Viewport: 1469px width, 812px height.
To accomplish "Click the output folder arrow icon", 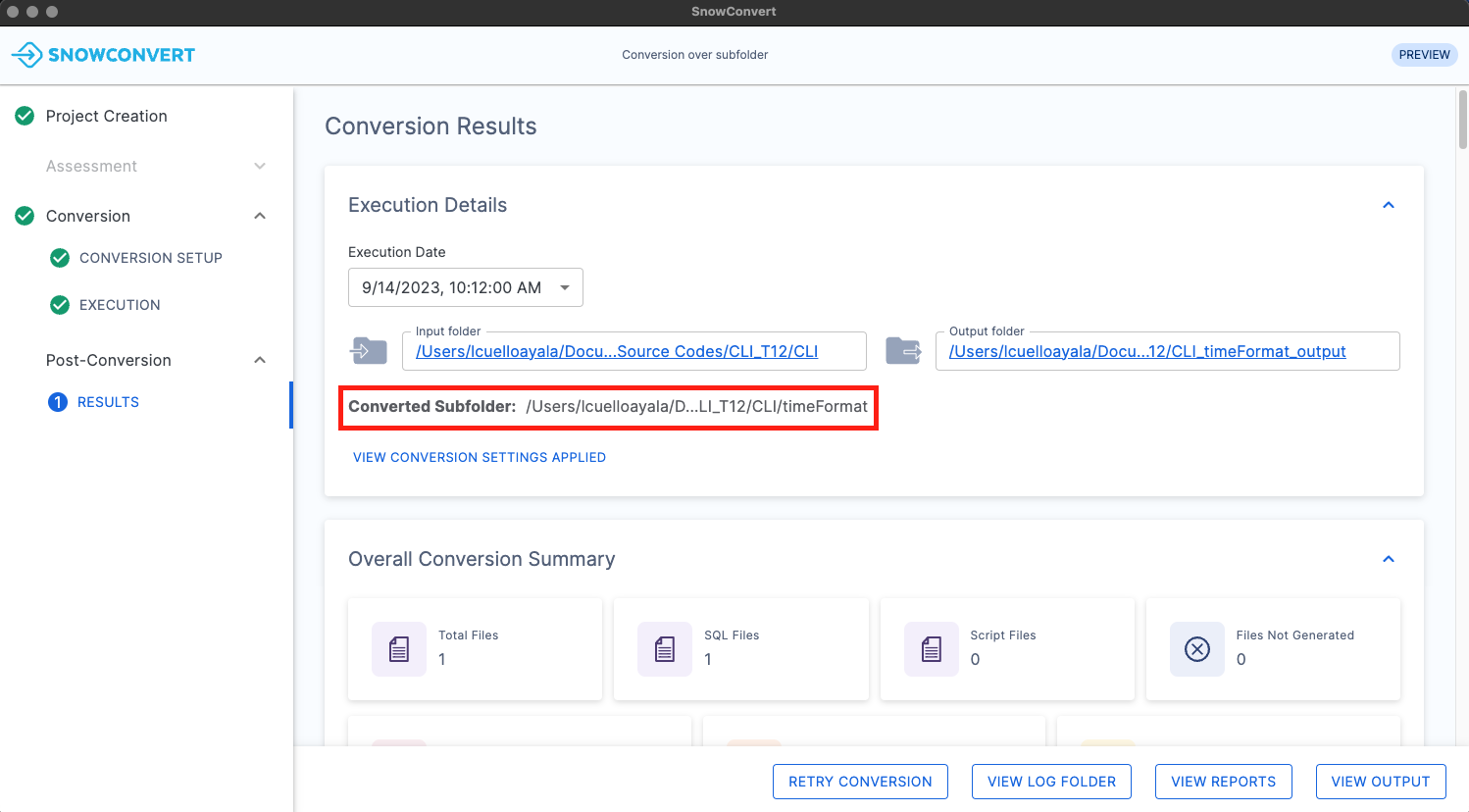I will (x=903, y=350).
